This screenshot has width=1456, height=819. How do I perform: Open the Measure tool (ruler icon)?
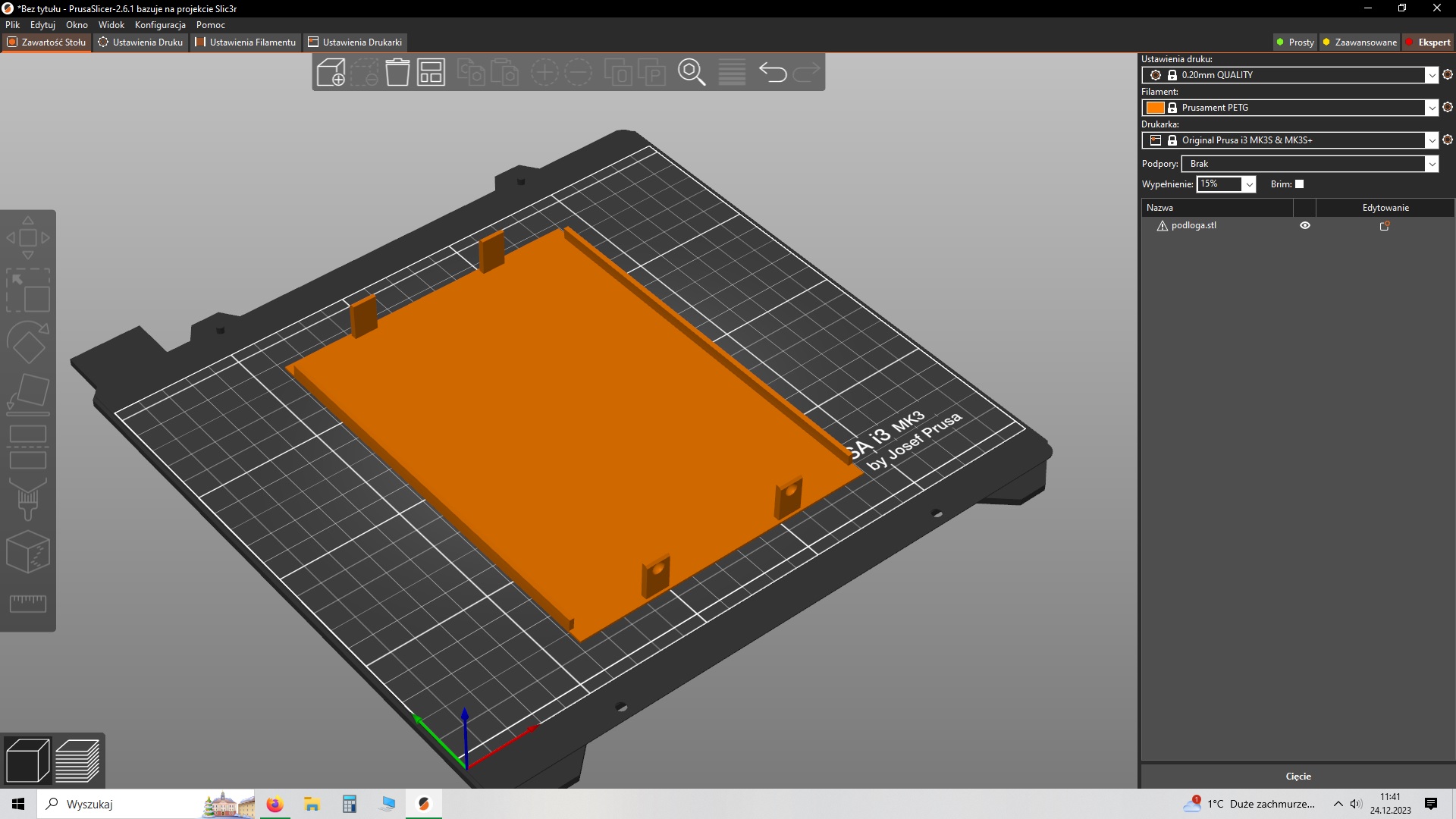tap(28, 603)
